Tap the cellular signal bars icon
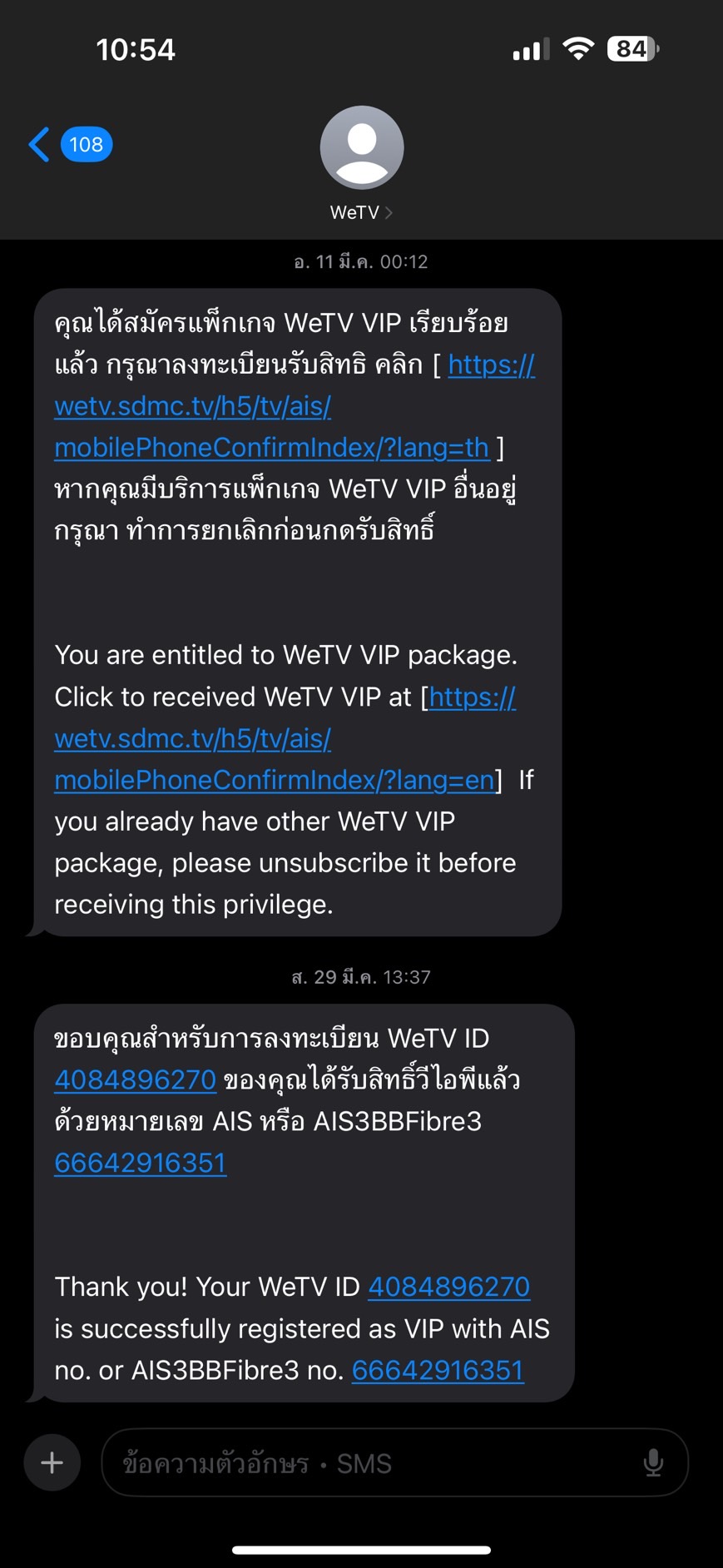The image size is (723, 1568). tap(531, 50)
